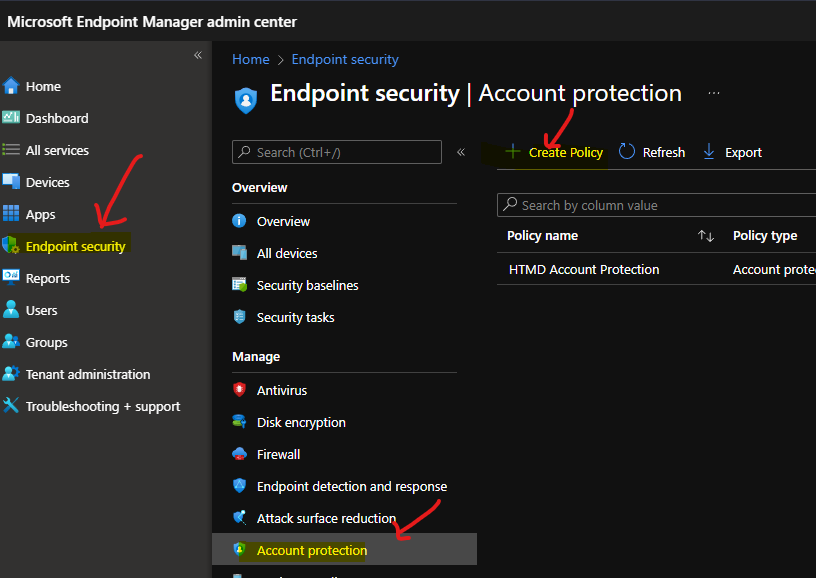Click the Policy type cell for HTMD Account Protection
The image size is (816, 578).
[774, 269]
